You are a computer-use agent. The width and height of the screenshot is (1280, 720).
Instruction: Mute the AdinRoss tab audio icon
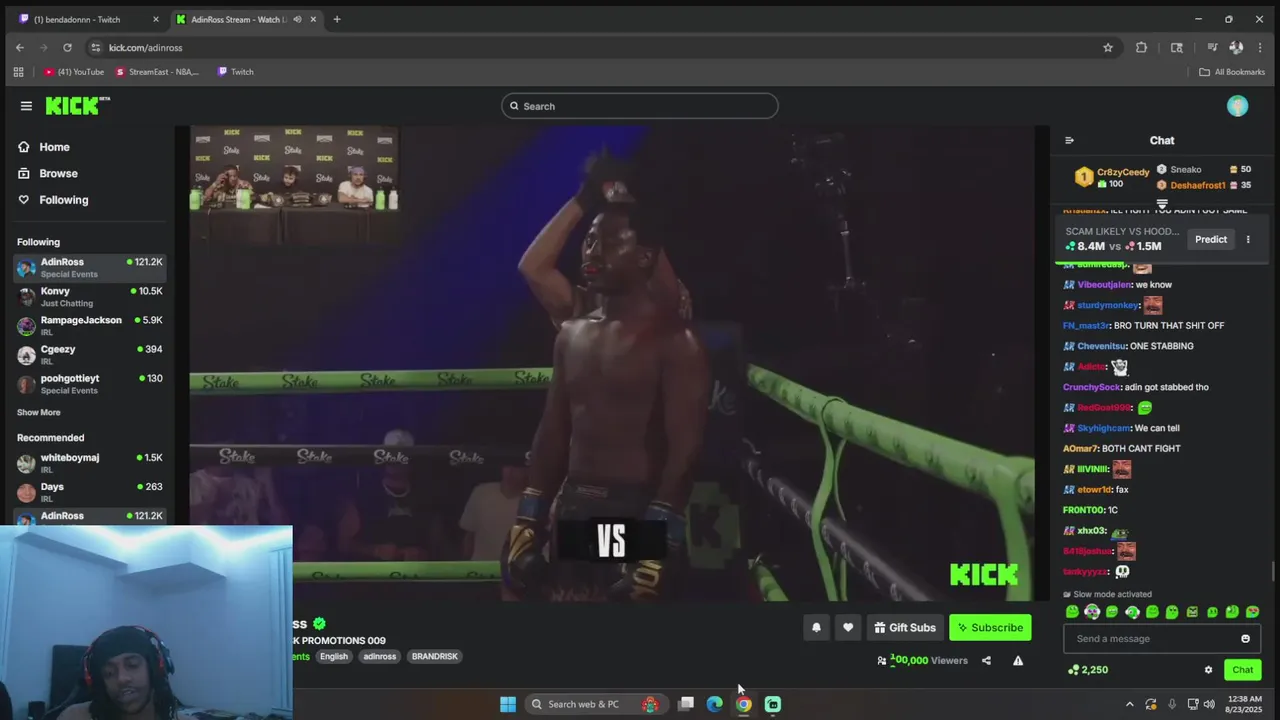[x=297, y=19]
